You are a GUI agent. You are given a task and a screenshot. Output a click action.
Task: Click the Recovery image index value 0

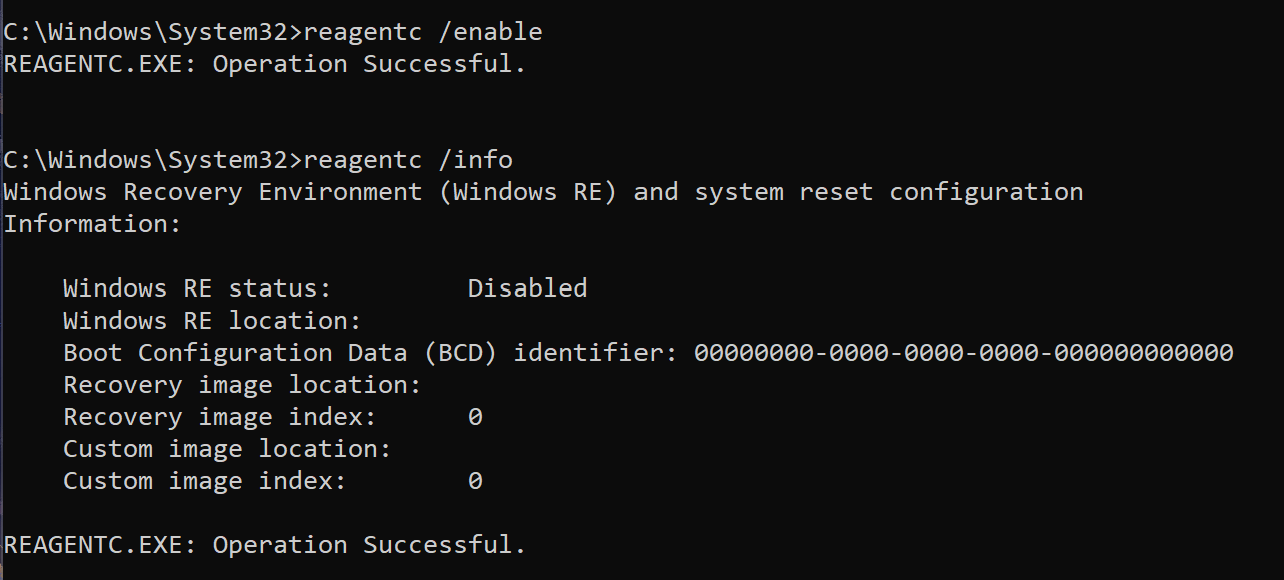pyautogui.click(x=475, y=417)
